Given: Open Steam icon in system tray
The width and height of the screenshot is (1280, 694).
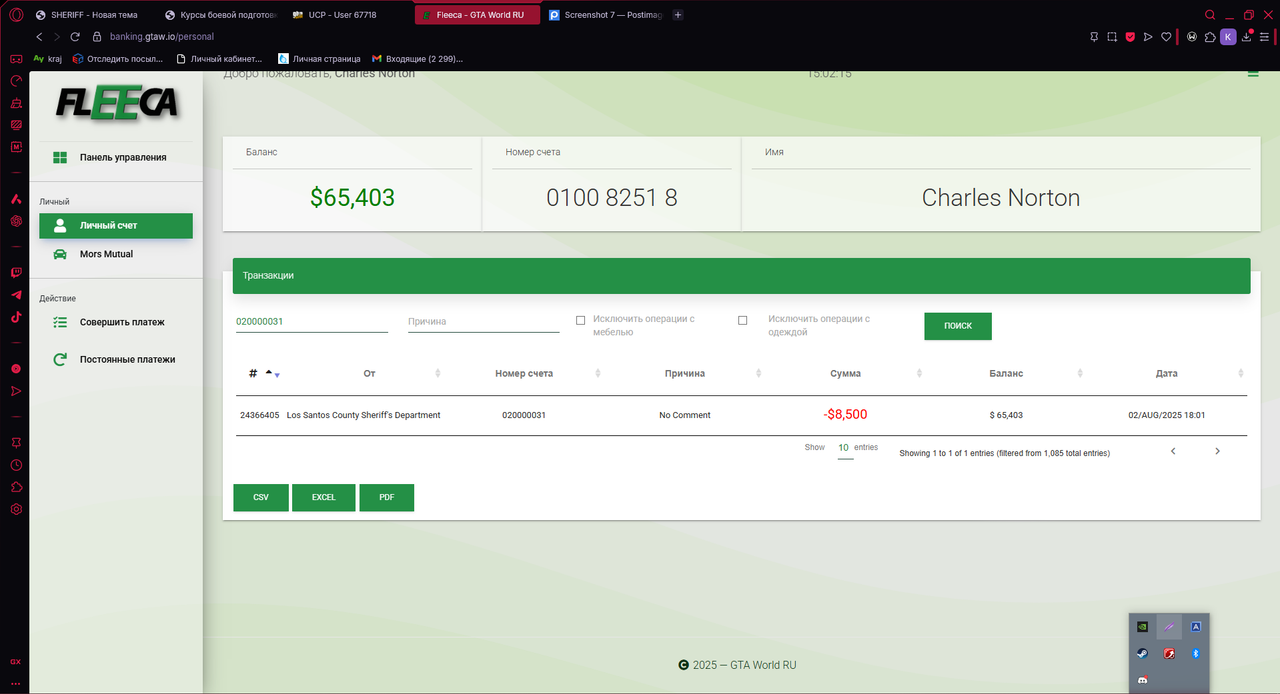Looking at the screenshot, I should (x=1142, y=653).
